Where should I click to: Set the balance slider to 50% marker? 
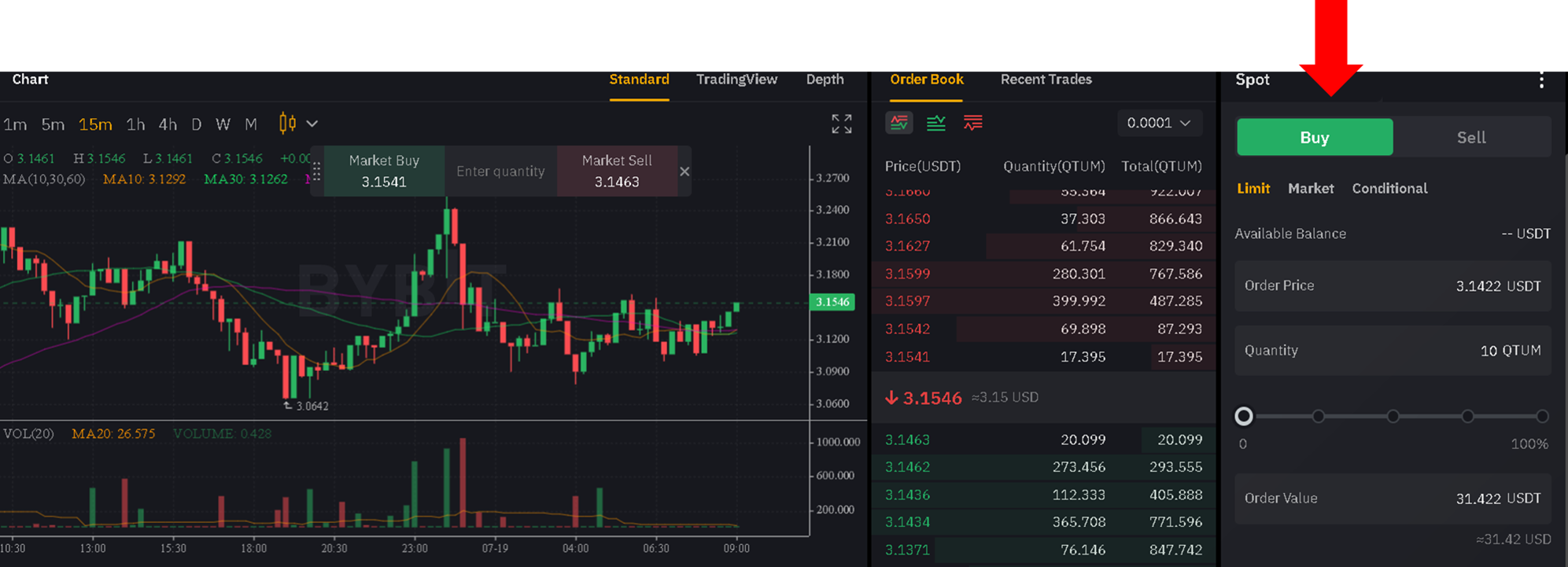click(1393, 416)
